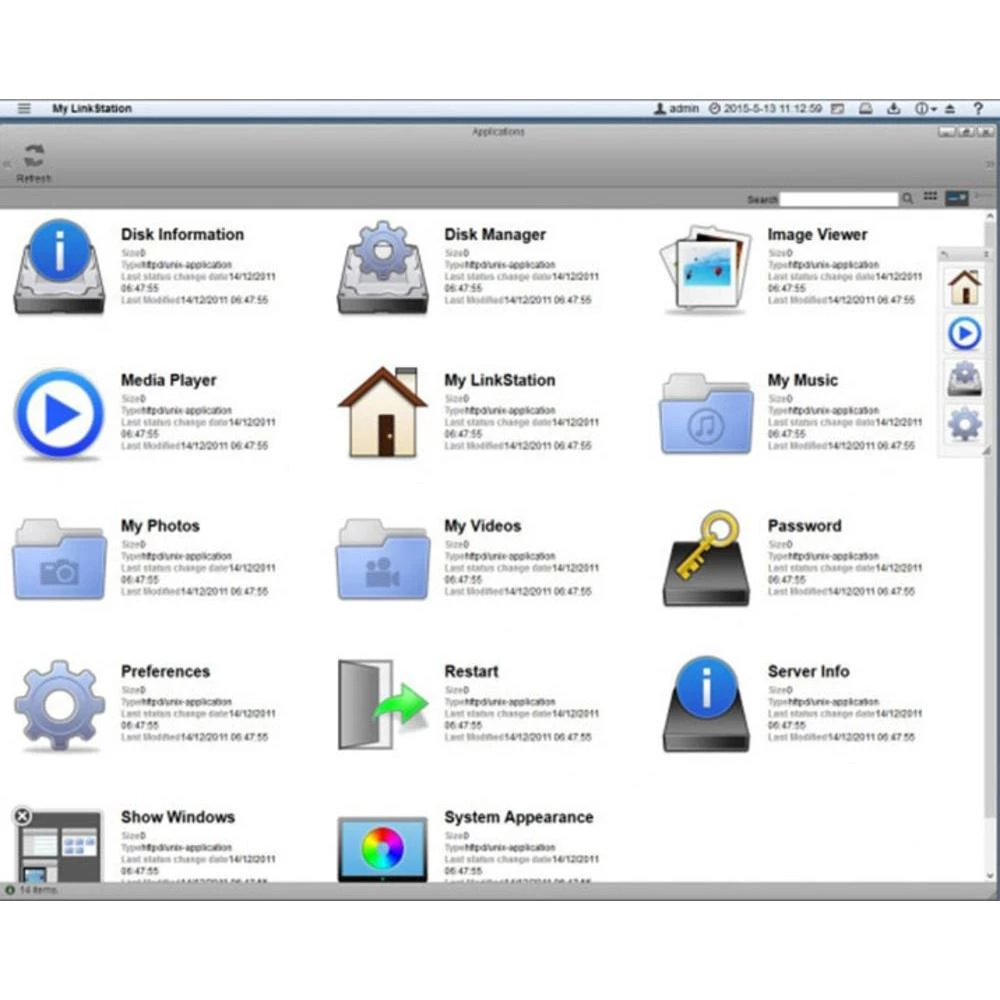Viewport: 1000px width, 1000px height.
Task: Switch to grid icon view
Action: tap(930, 198)
